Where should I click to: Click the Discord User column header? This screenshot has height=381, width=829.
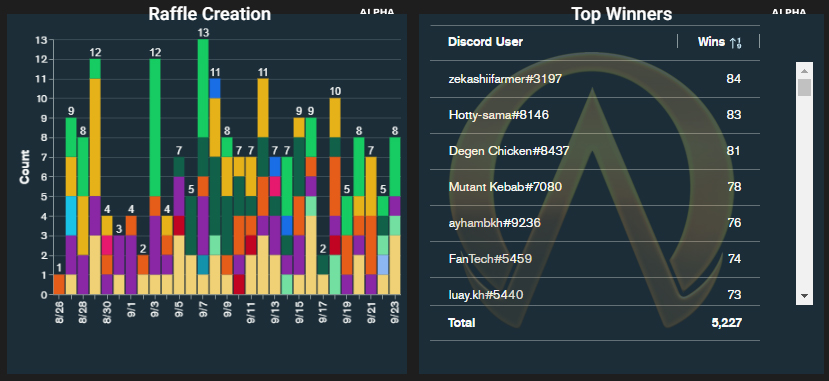[485, 41]
